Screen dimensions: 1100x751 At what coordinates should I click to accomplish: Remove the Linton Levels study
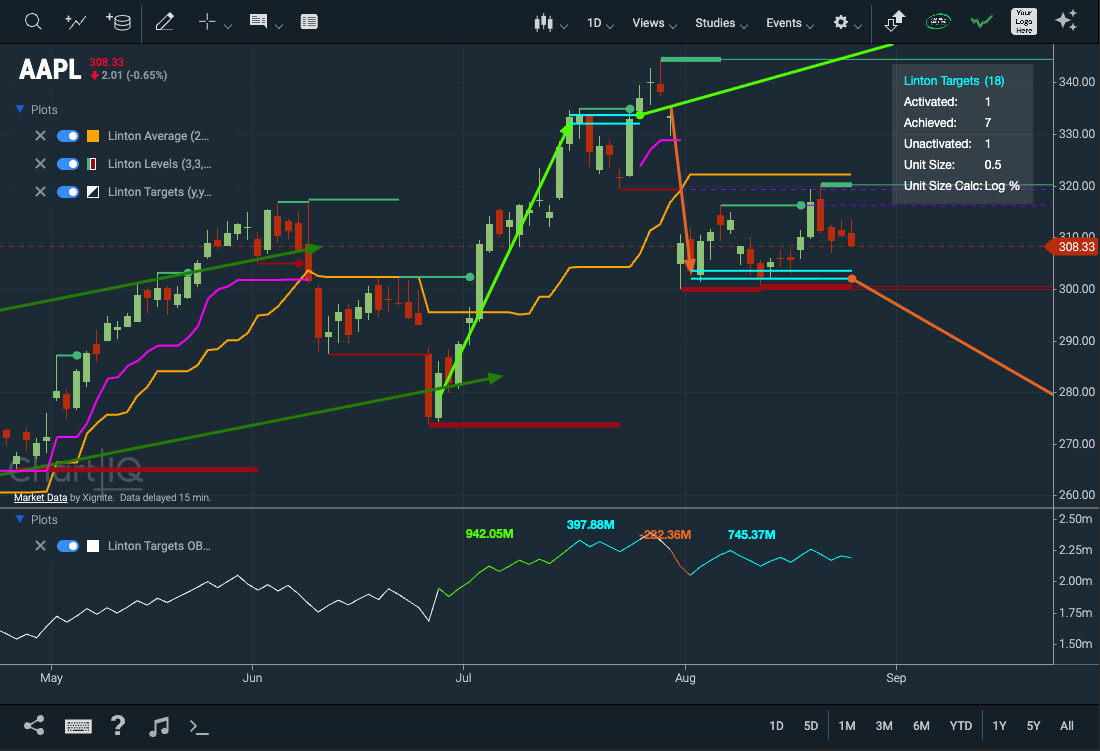tap(40, 164)
